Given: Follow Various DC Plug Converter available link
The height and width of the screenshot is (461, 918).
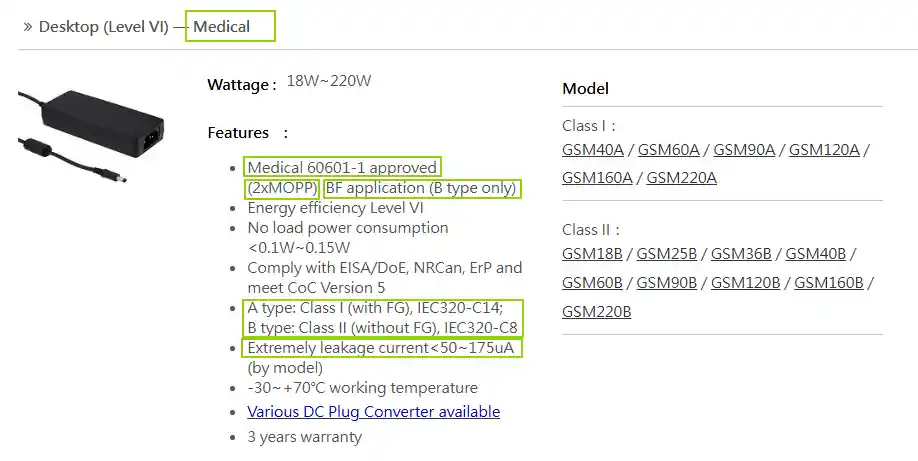Looking at the screenshot, I should coord(374,412).
